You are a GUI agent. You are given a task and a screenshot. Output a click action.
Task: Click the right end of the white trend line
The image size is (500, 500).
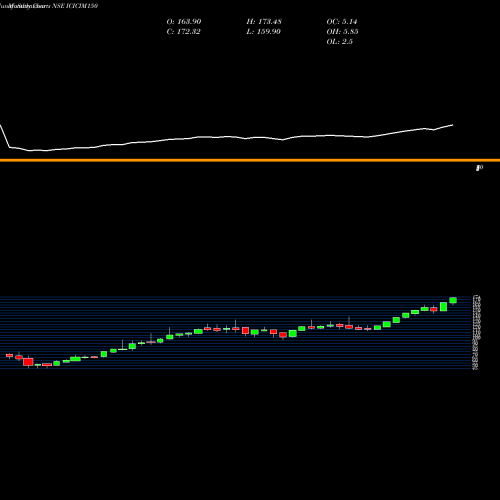click(453, 125)
